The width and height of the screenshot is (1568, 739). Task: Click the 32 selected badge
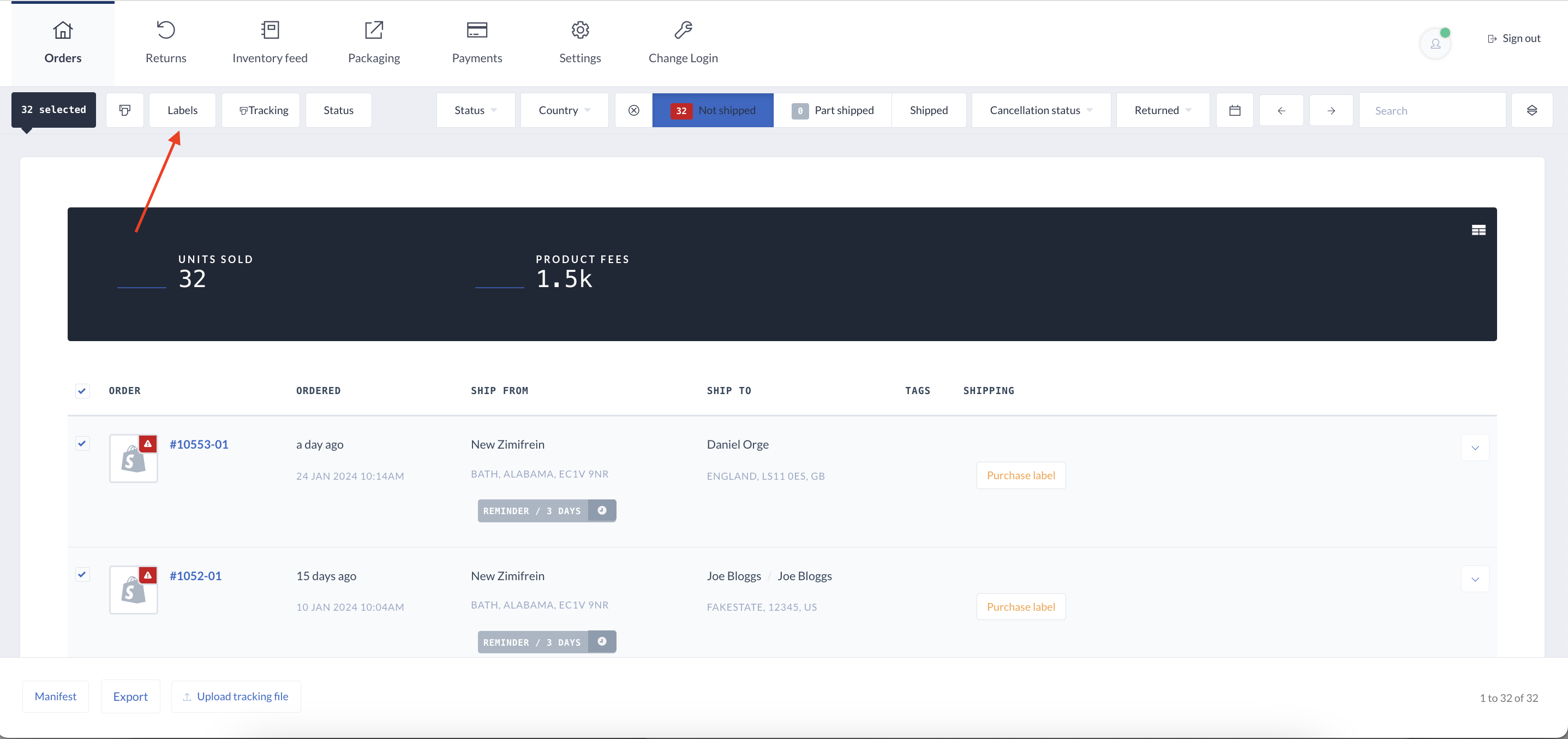click(x=53, y=110)
